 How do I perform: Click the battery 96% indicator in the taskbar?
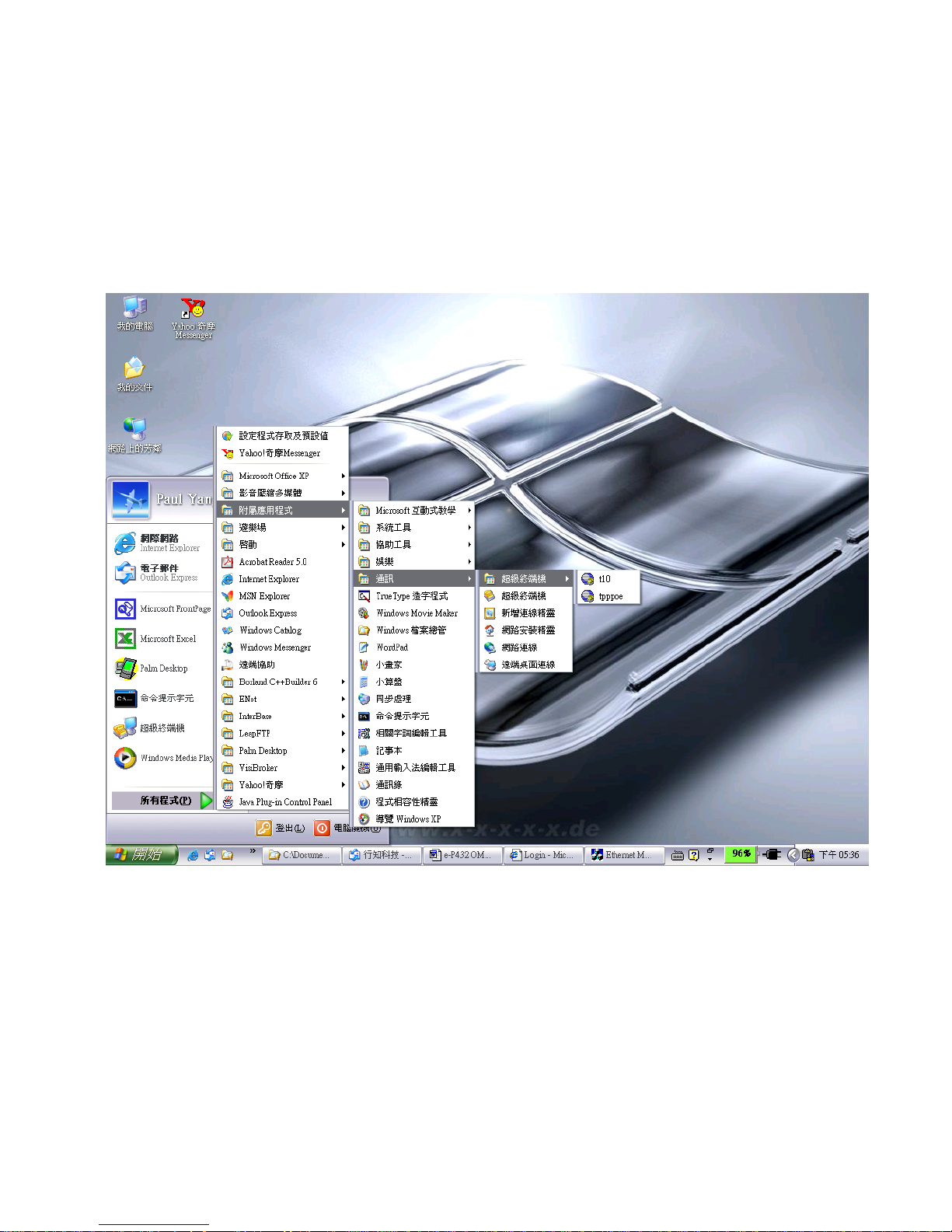pos(741,854)
